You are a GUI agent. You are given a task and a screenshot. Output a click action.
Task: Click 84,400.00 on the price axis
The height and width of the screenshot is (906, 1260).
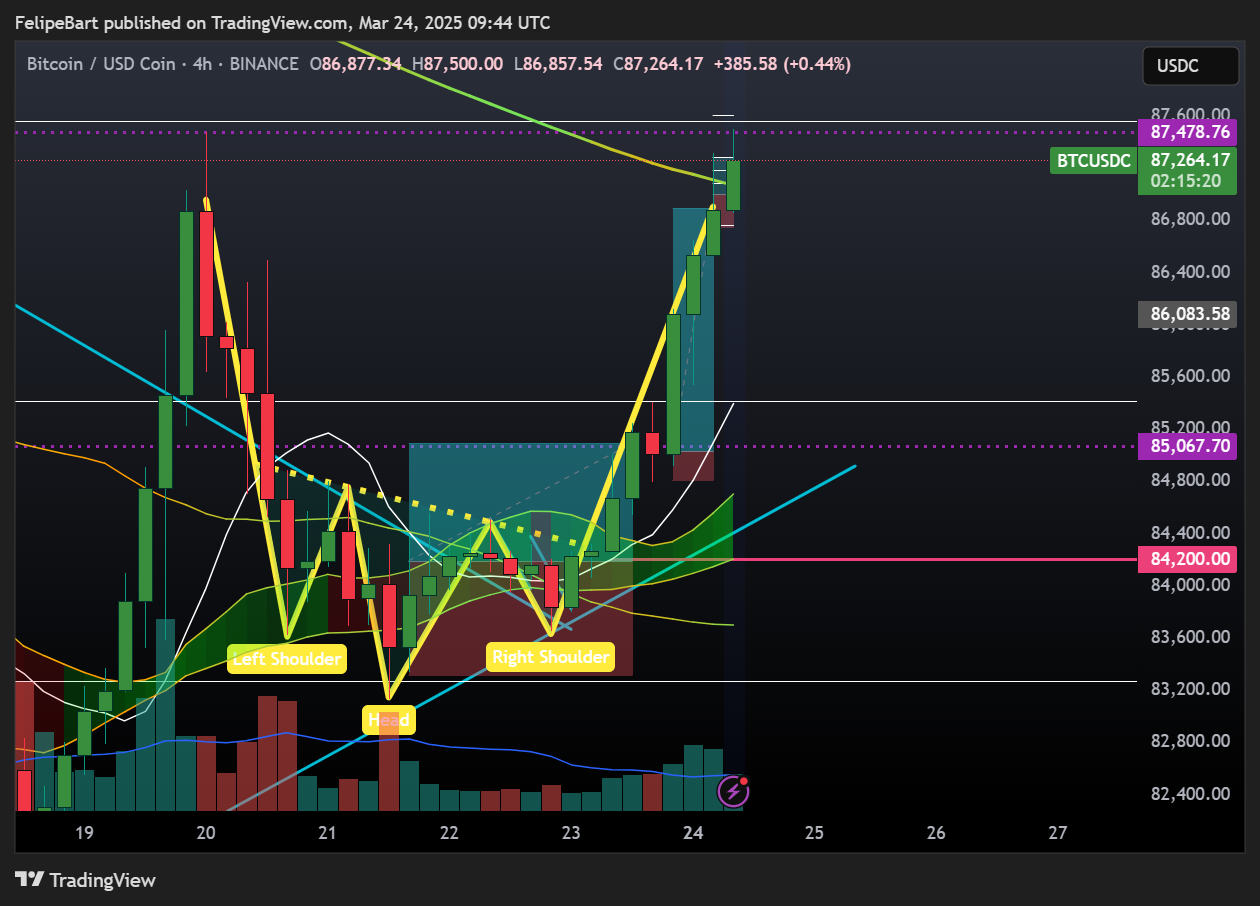coord(1190,533)
